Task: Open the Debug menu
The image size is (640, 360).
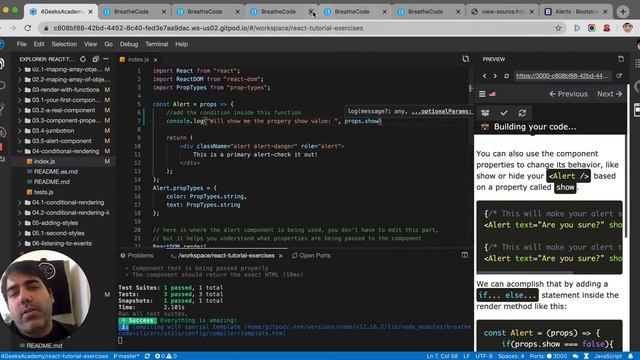Action: point(129,44)
